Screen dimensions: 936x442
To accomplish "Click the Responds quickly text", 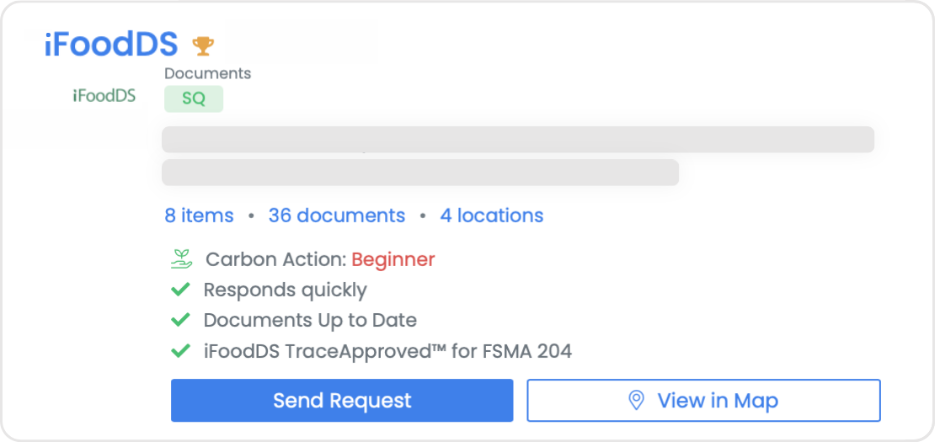I will point(285,290).
